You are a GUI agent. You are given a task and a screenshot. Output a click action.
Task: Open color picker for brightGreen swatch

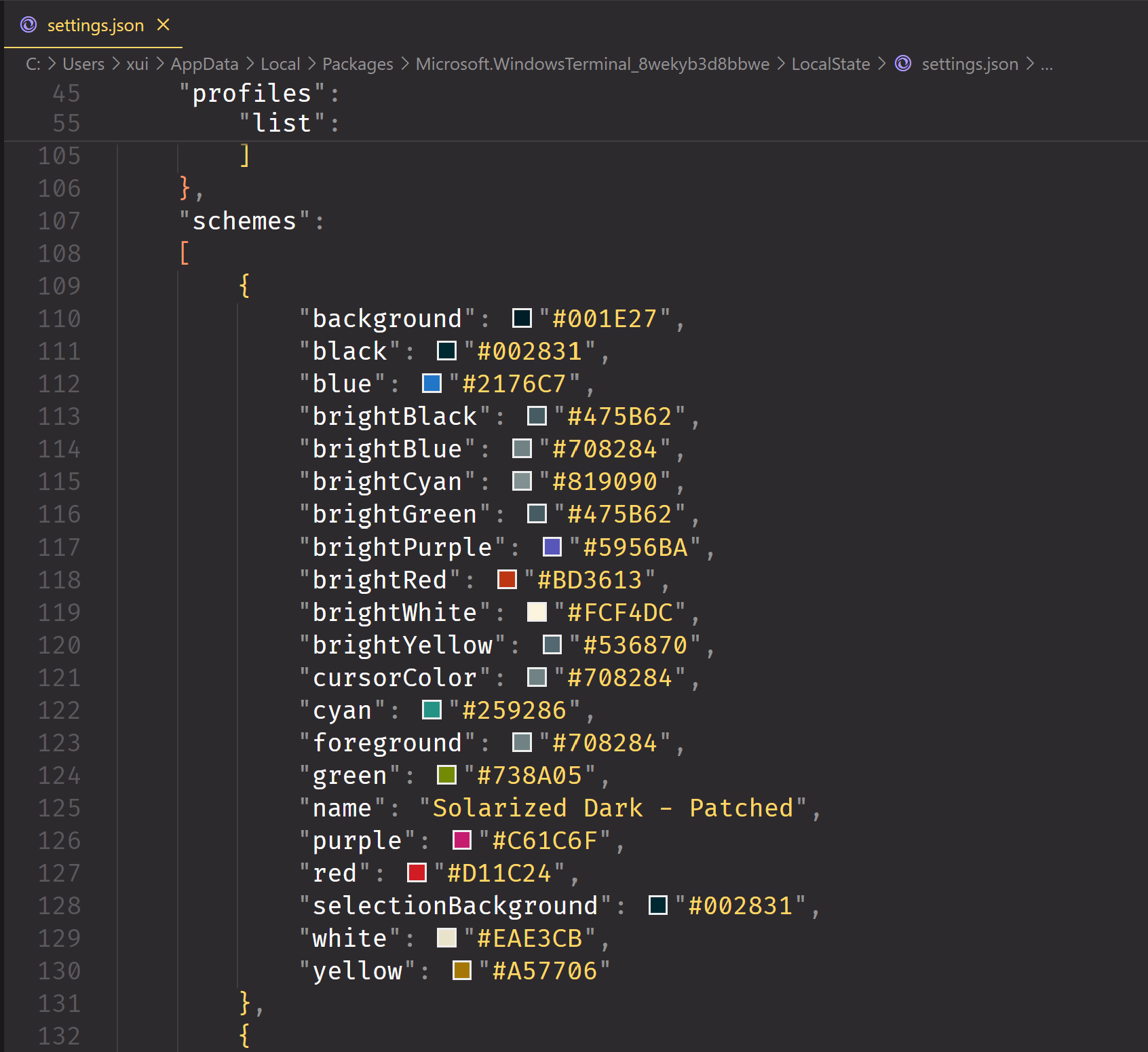coord(537,514)
